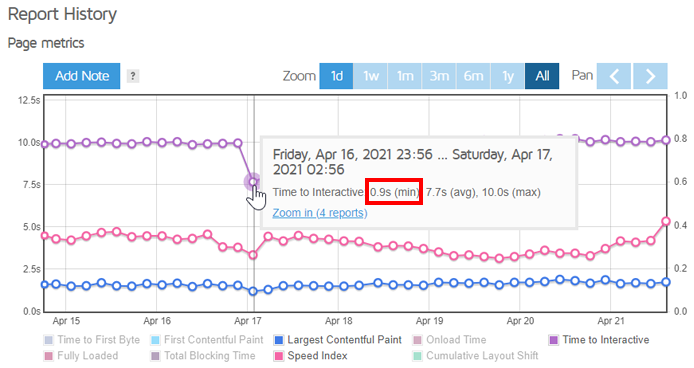Click the 12.5s y-axis label
The width and height of the screenshot is (694, 368).
click(x=29, y=101)
